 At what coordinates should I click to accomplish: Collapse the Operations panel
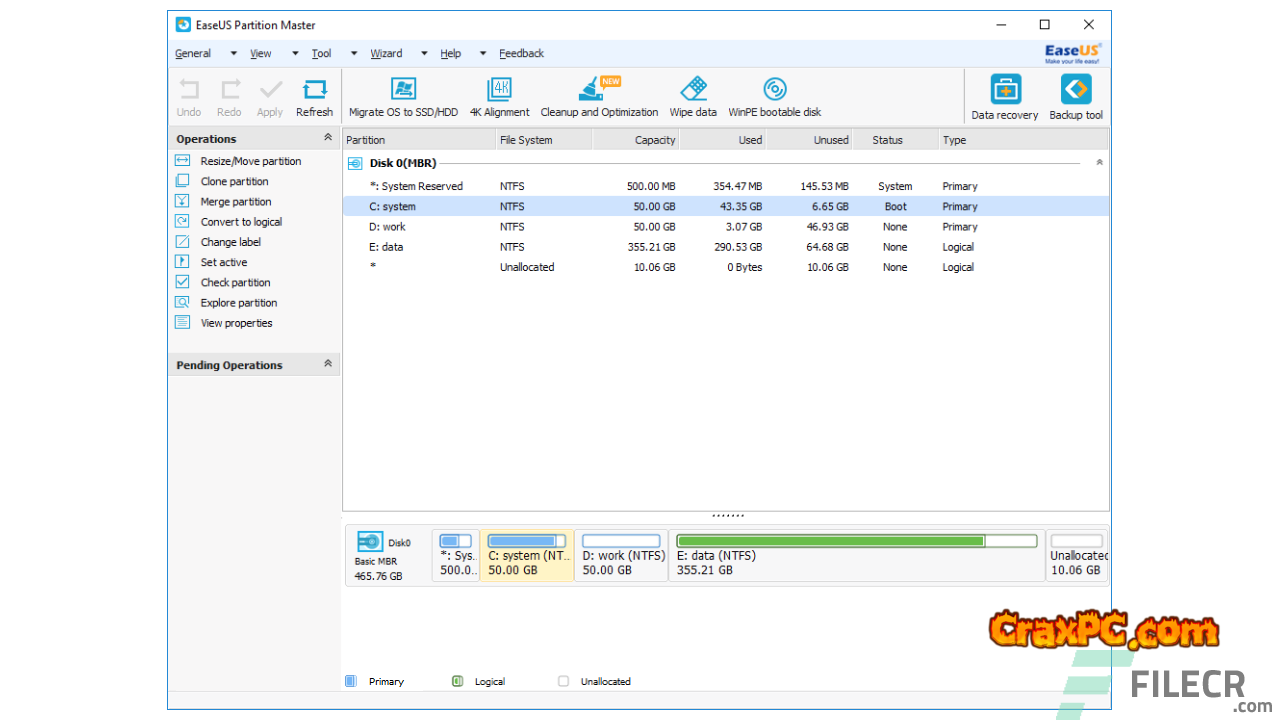pyautogui.click(x=327, y=138)
